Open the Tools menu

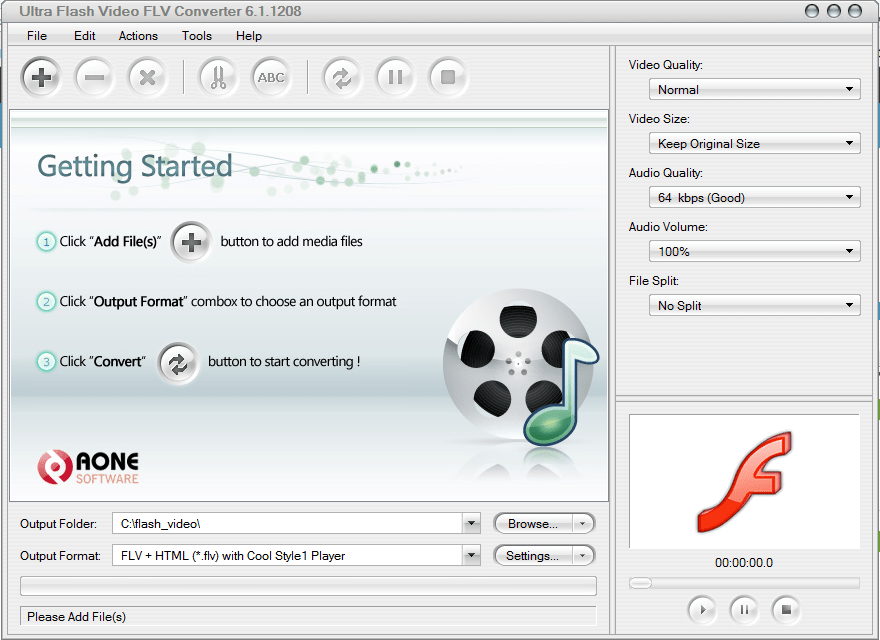[x=196, y=36]
